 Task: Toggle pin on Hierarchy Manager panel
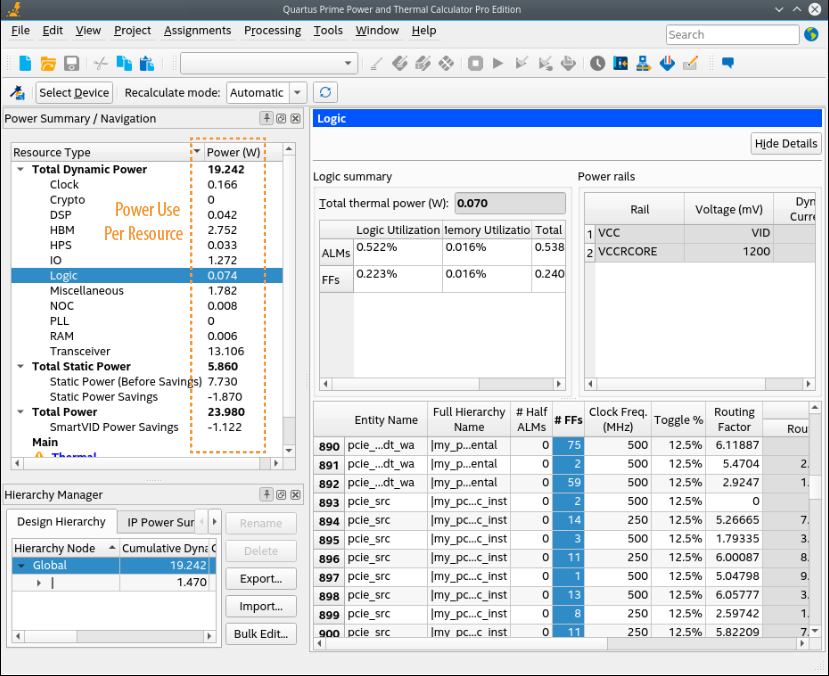click(267, 495)
